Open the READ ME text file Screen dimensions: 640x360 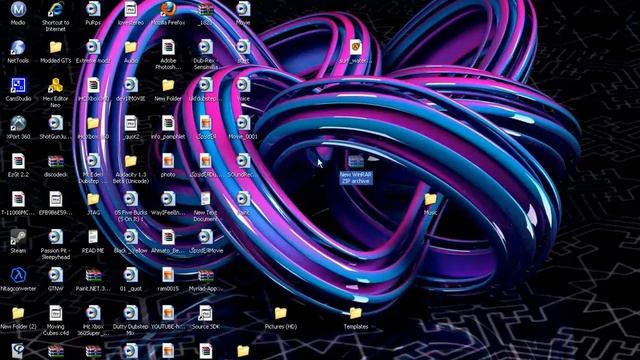(x=93, y=237)
